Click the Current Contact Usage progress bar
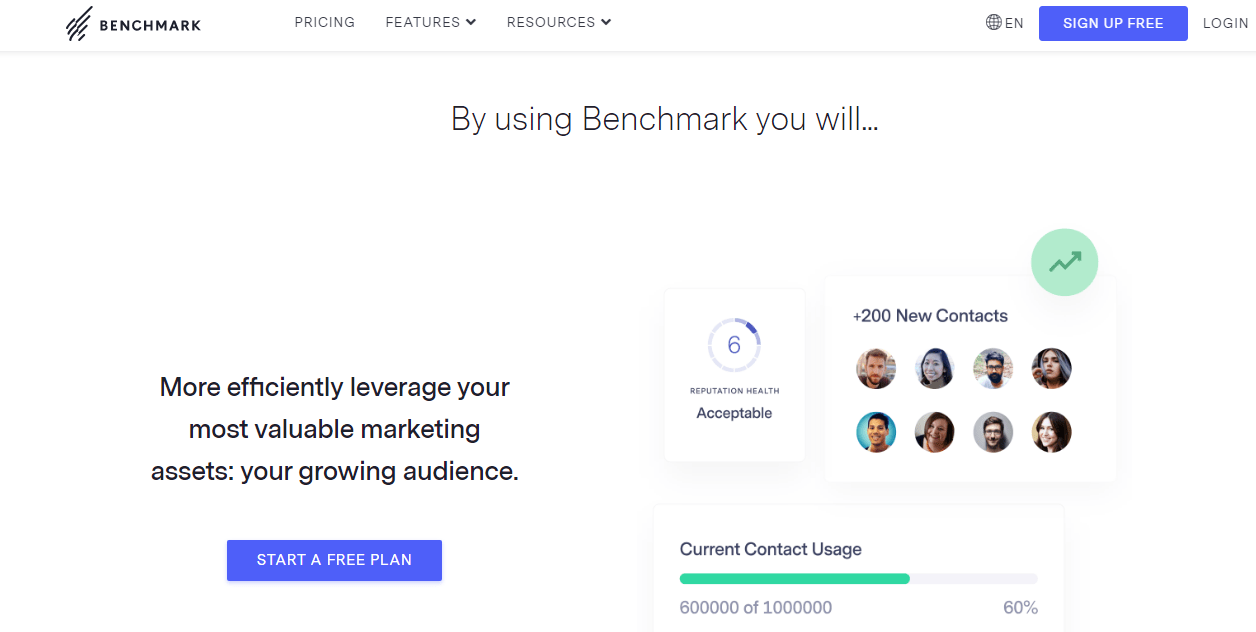 (858, 578)
